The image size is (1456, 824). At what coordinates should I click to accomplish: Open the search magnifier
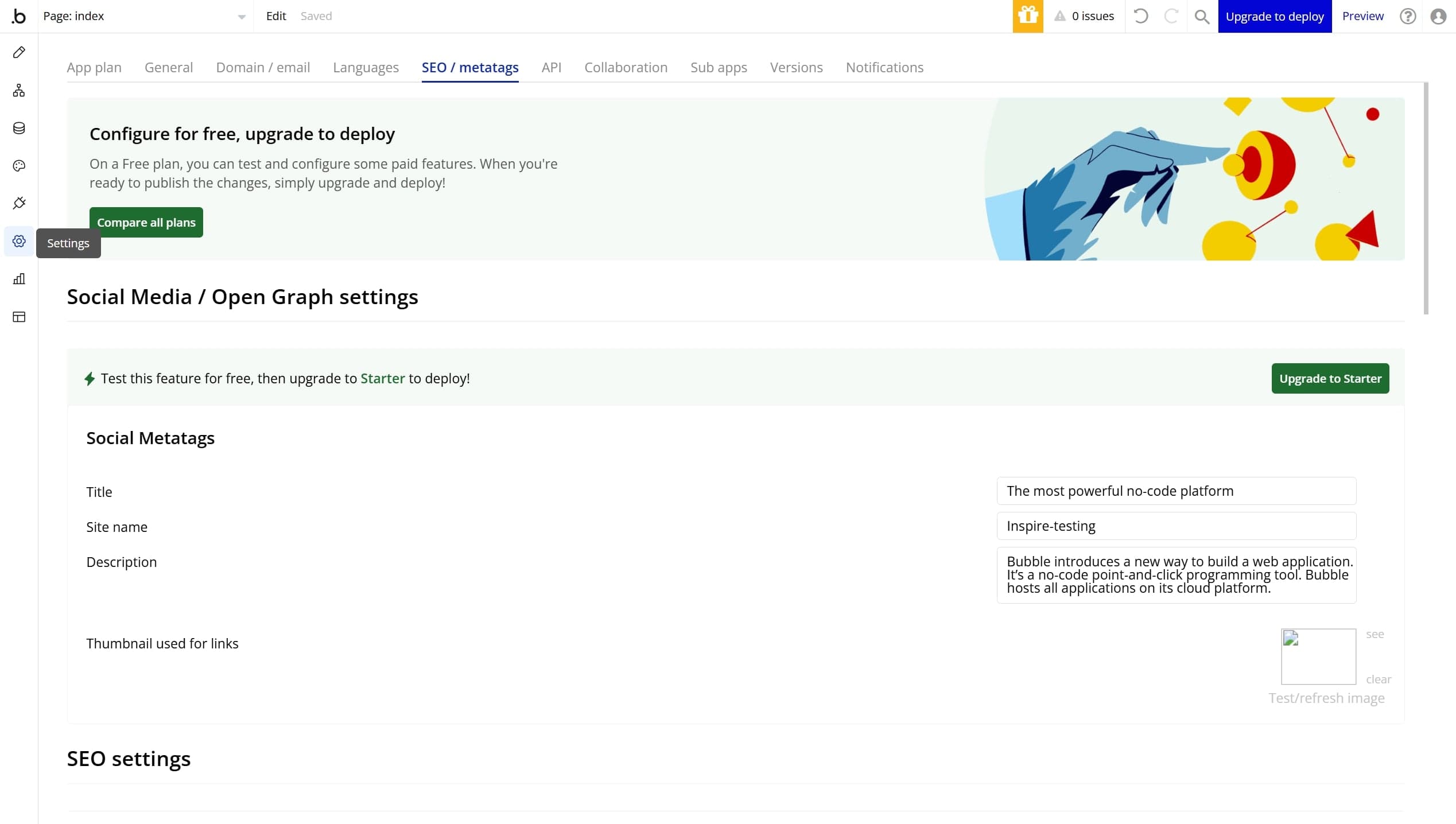(1202, 17)
